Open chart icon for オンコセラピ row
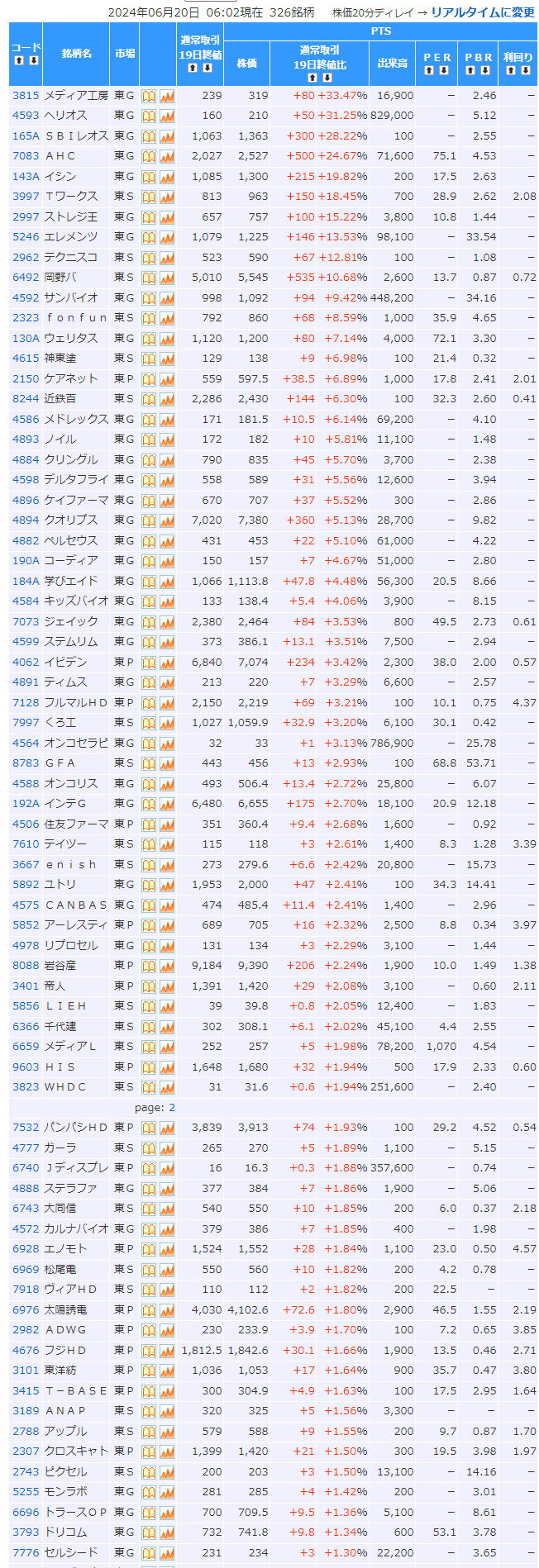The width and height of the screenshot is (539, 1568). (x=167, y=744)
